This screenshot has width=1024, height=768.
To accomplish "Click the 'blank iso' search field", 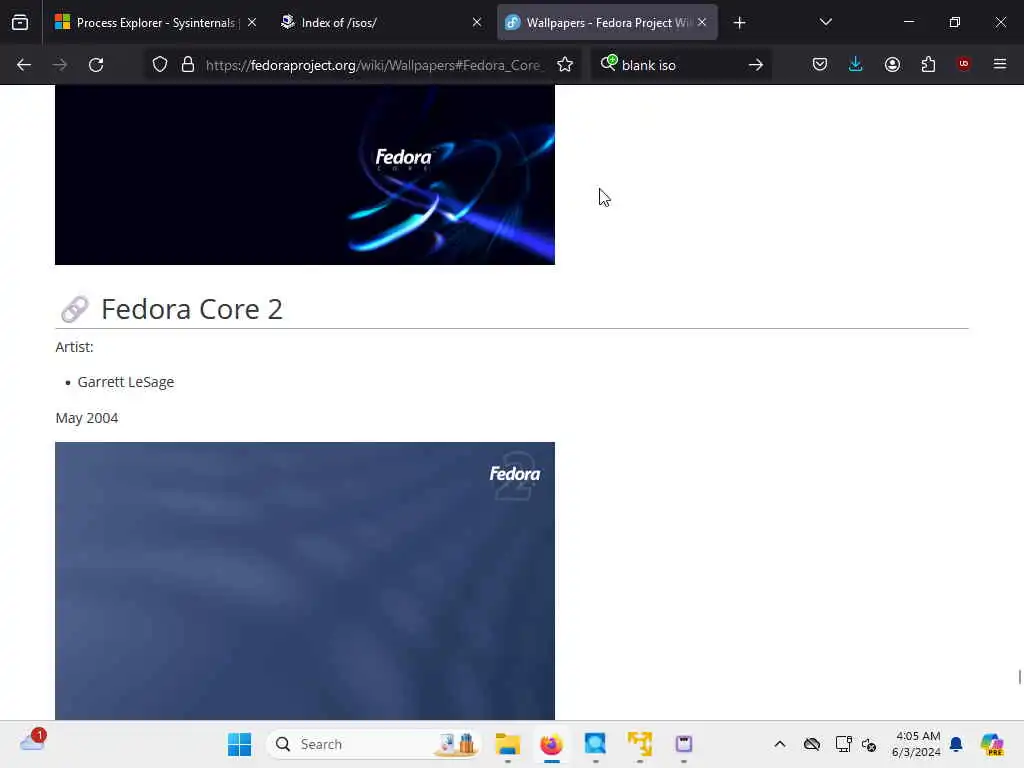I will (679, 65).
